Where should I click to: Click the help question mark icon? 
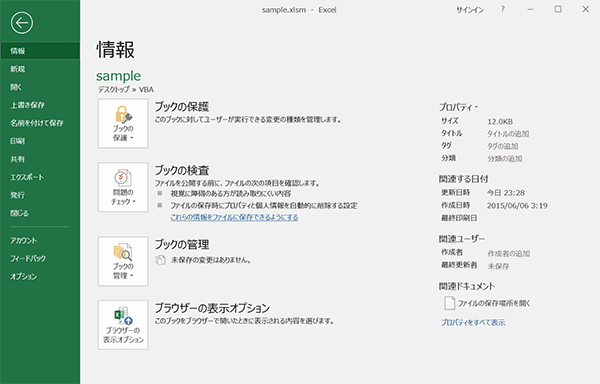(x=502, y=9)
